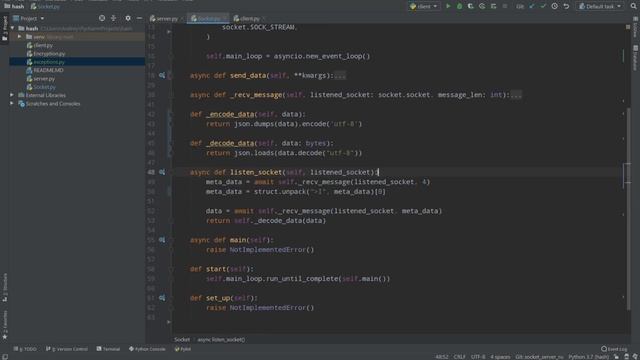Open Search Everywhere magnifier icon
640x360 pixels.
(633, 6)
